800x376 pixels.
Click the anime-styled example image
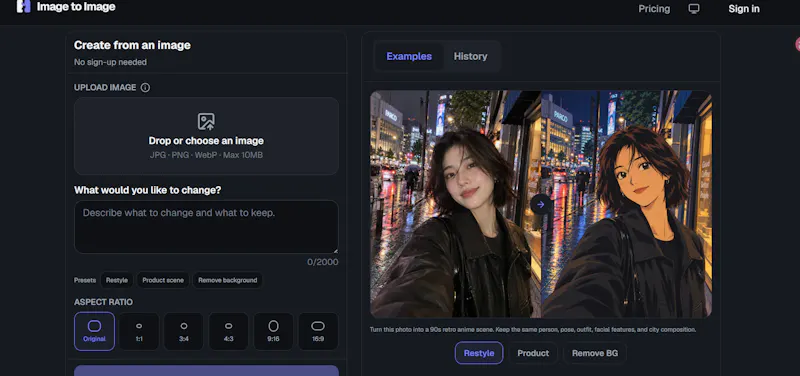tap(627, 204)
